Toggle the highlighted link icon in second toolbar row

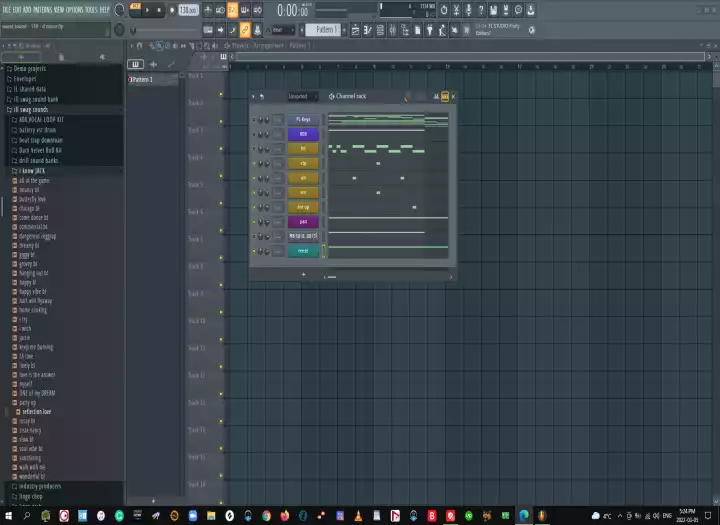[245, 30]
